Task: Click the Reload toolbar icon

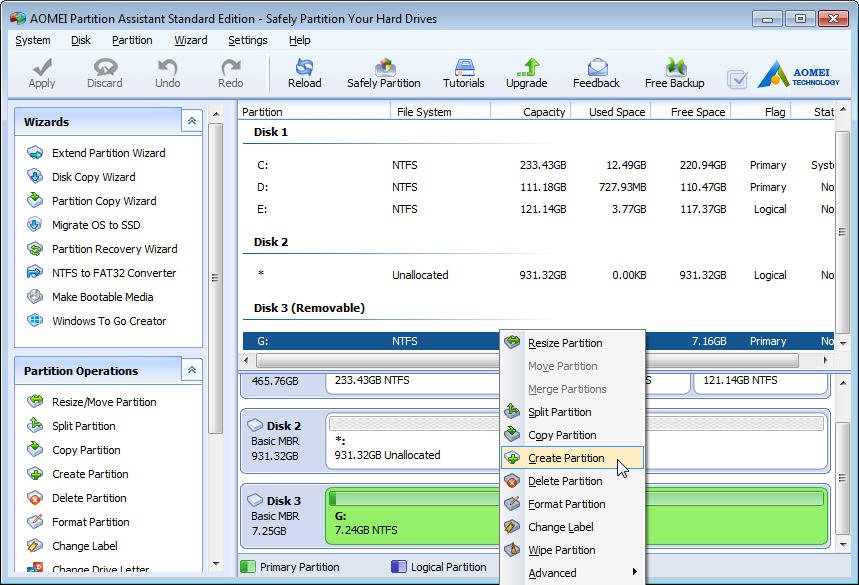Action: pos(305,73)
